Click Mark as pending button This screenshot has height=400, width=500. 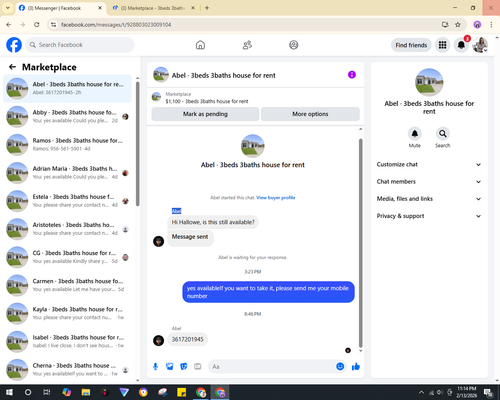click(x=205, y=114)
